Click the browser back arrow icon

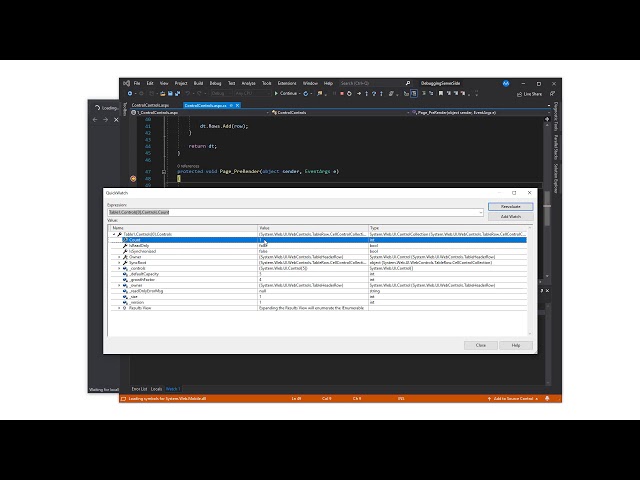tap(95, 120)
